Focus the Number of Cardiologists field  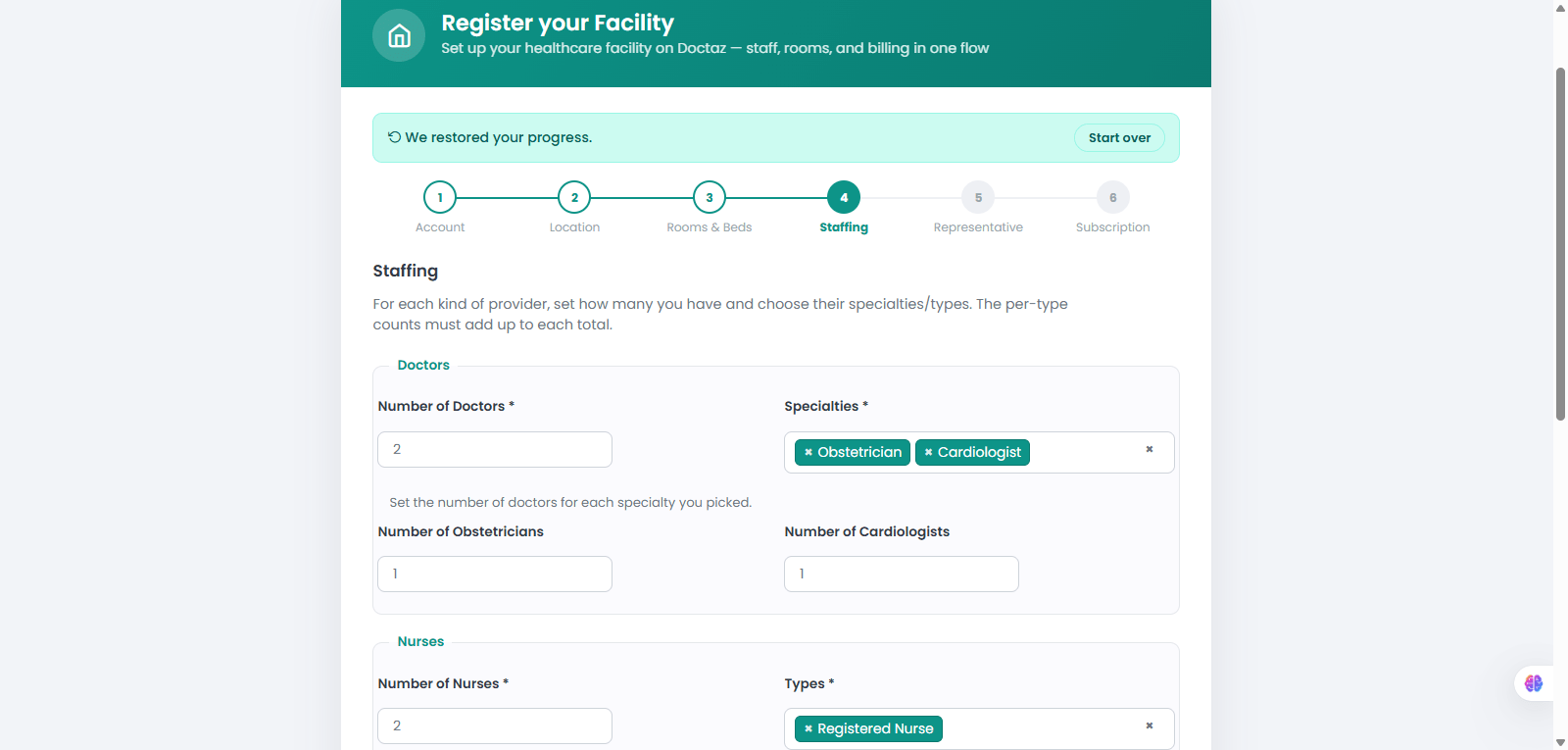coord(902,575)
